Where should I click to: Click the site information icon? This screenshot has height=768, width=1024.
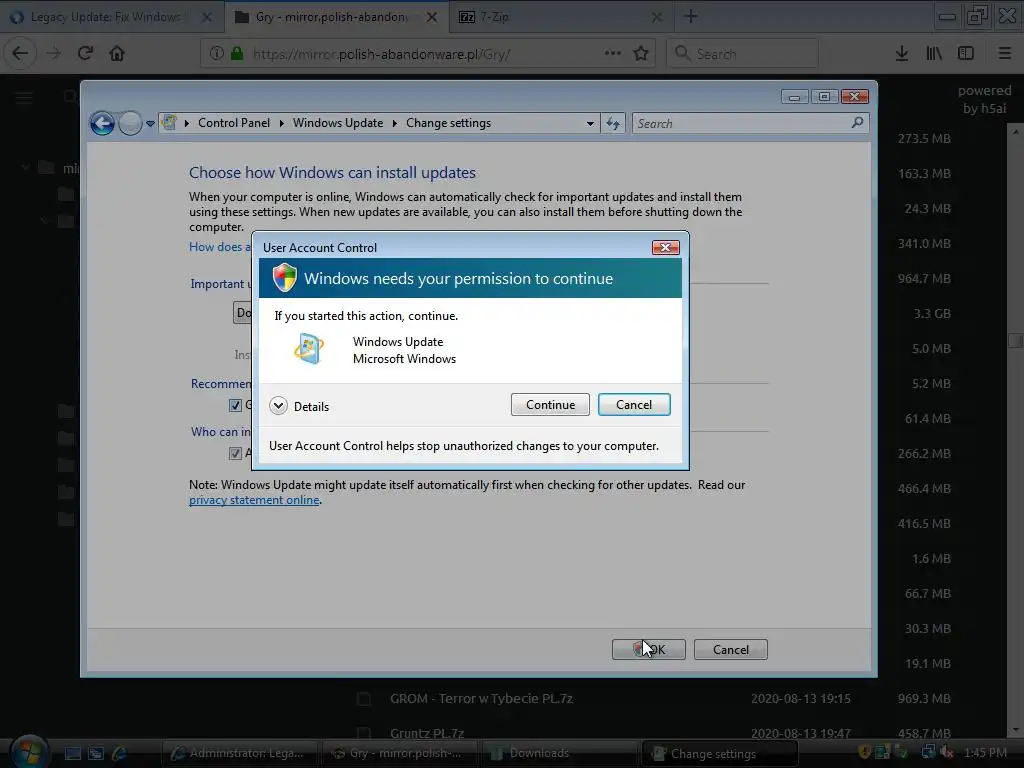(x=216, y=54)
